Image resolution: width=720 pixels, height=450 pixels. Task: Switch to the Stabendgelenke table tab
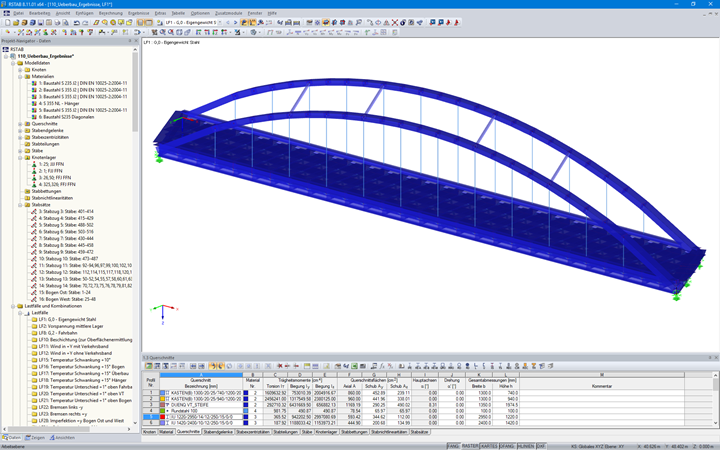tap(218, 432)
